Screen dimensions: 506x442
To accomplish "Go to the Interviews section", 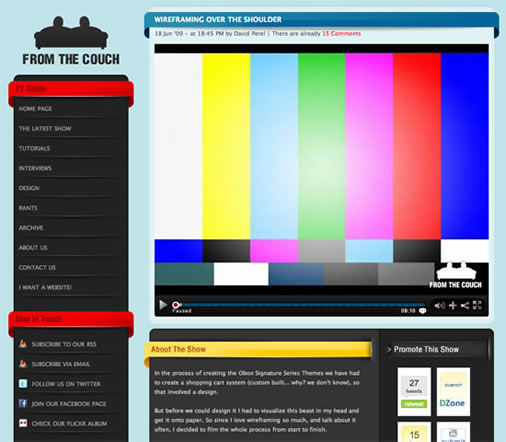I will [x=35, y=168].
